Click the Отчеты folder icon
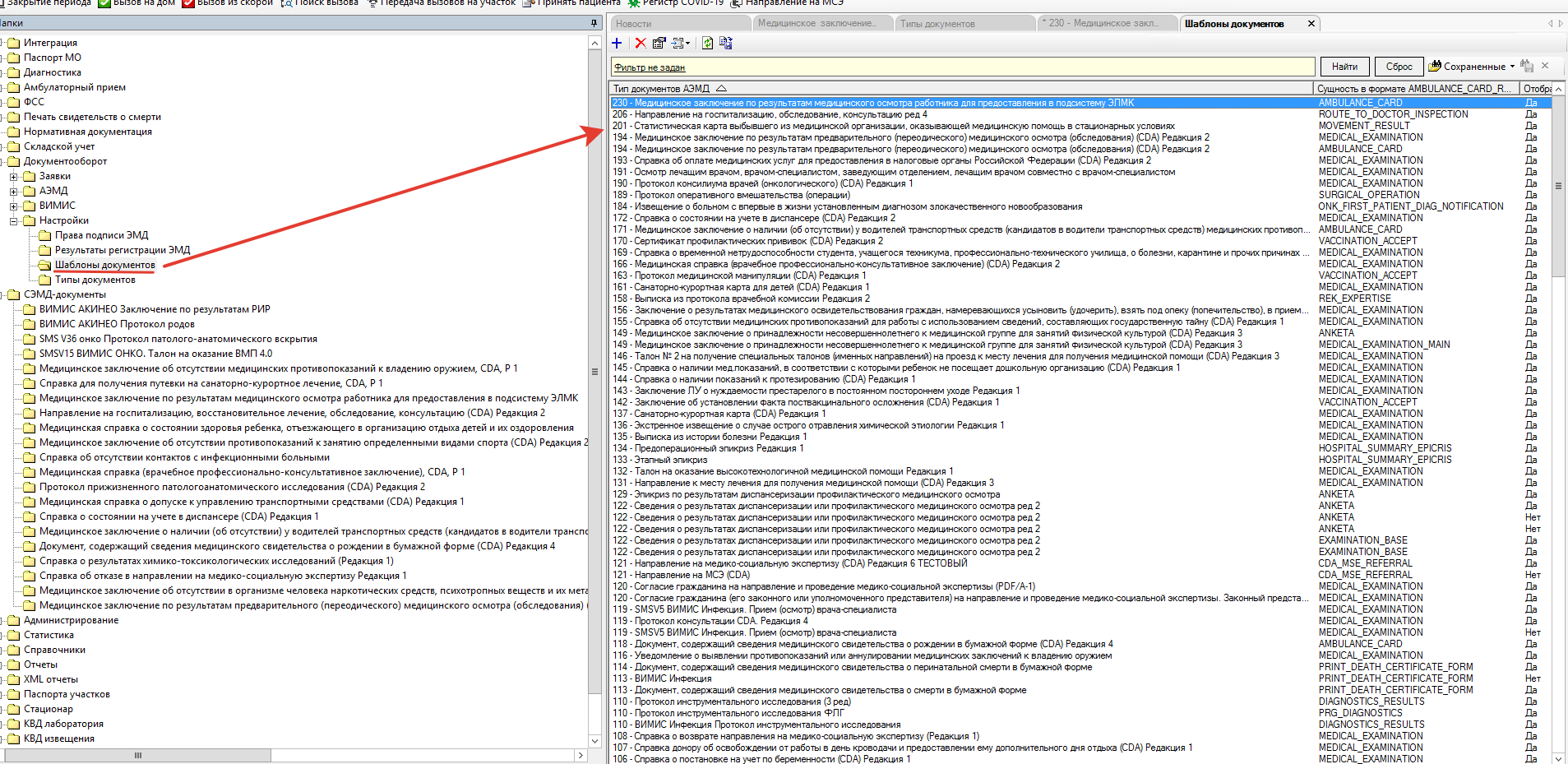The image size is (1568, 764). [x=14, y=664]
